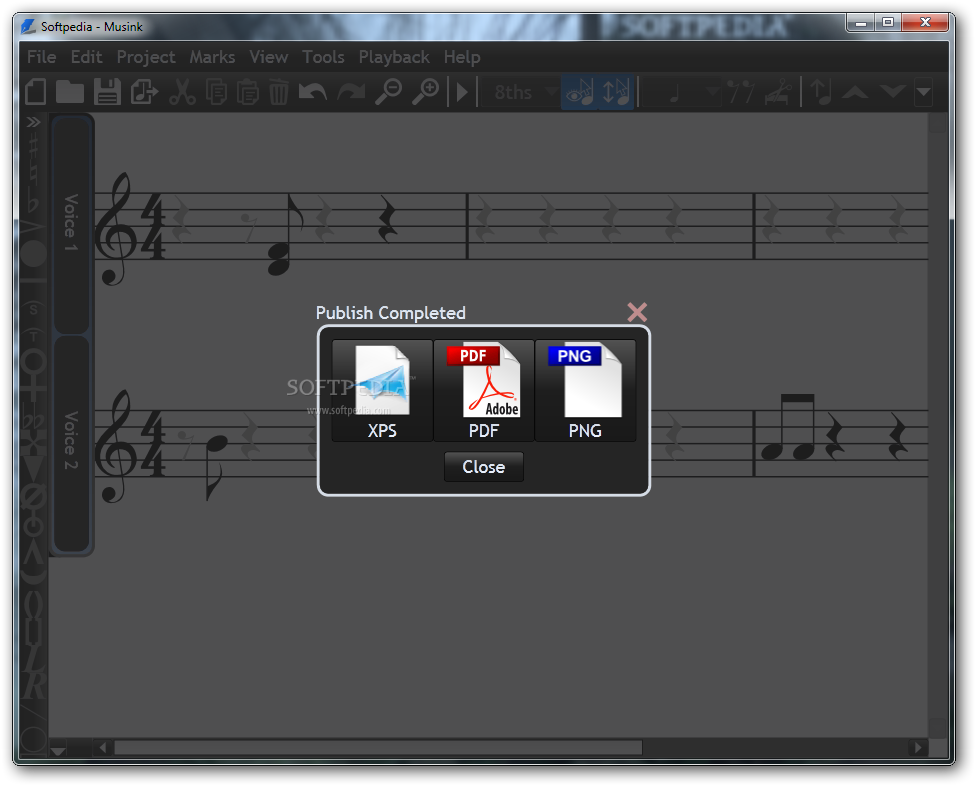
Task: Click the Publish/export music icon
Action: [x=144, y=92]
